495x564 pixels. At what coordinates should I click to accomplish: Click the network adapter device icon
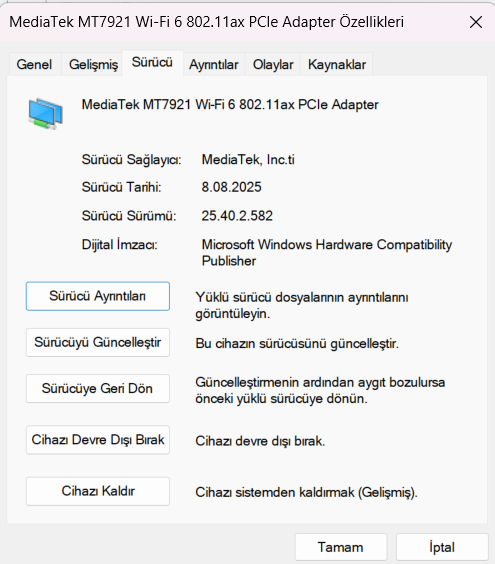(46, 114)
